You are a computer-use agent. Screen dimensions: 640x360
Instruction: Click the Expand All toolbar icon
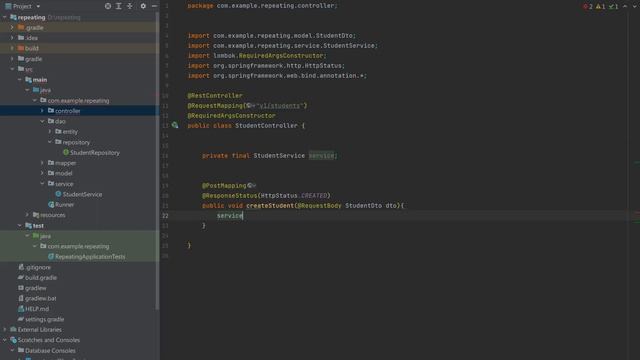[x=119, y=6]
